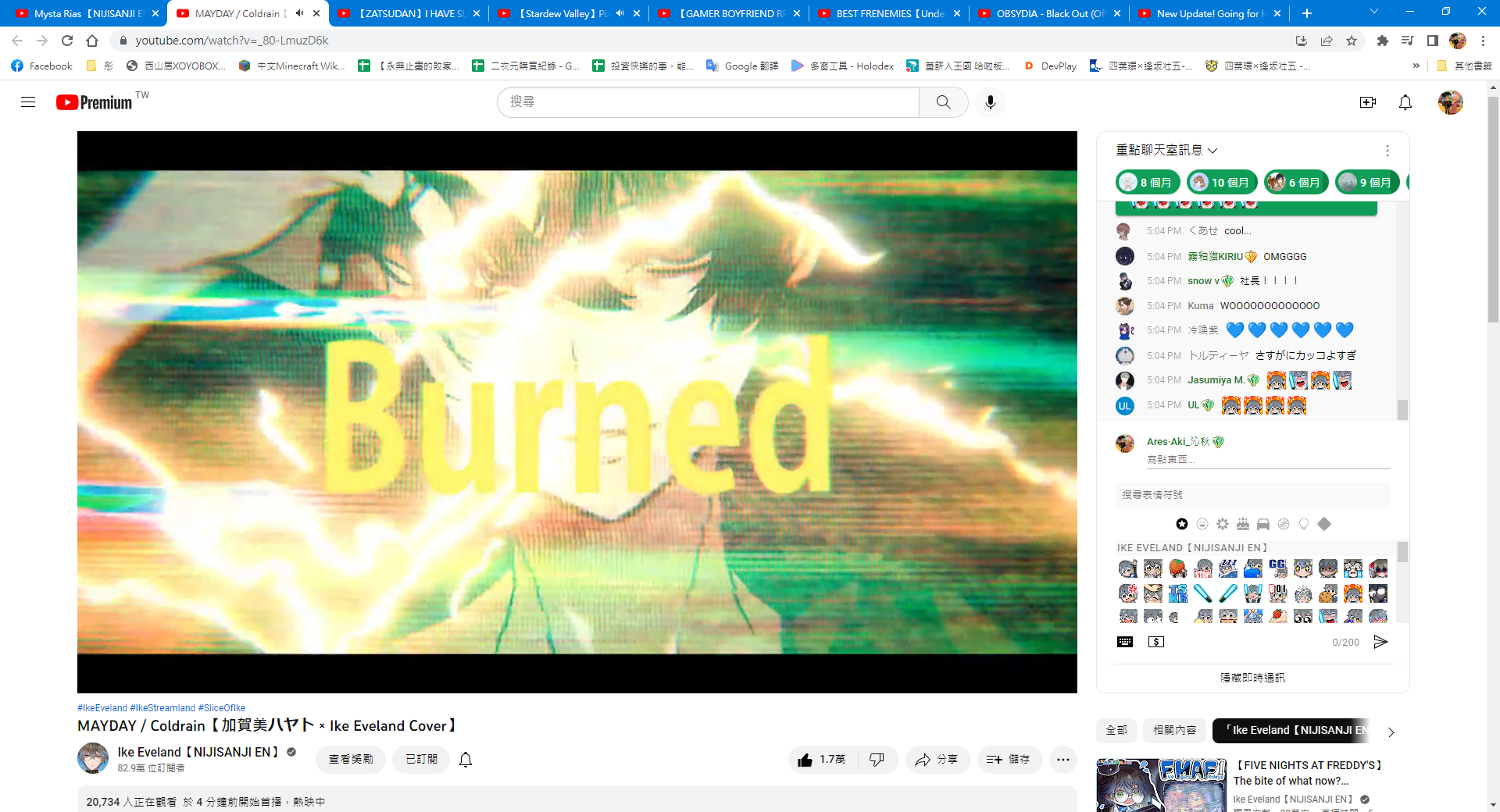Mute the Stardew Valley tab audio
1500x812 pixels.
(x=620, y=13)
